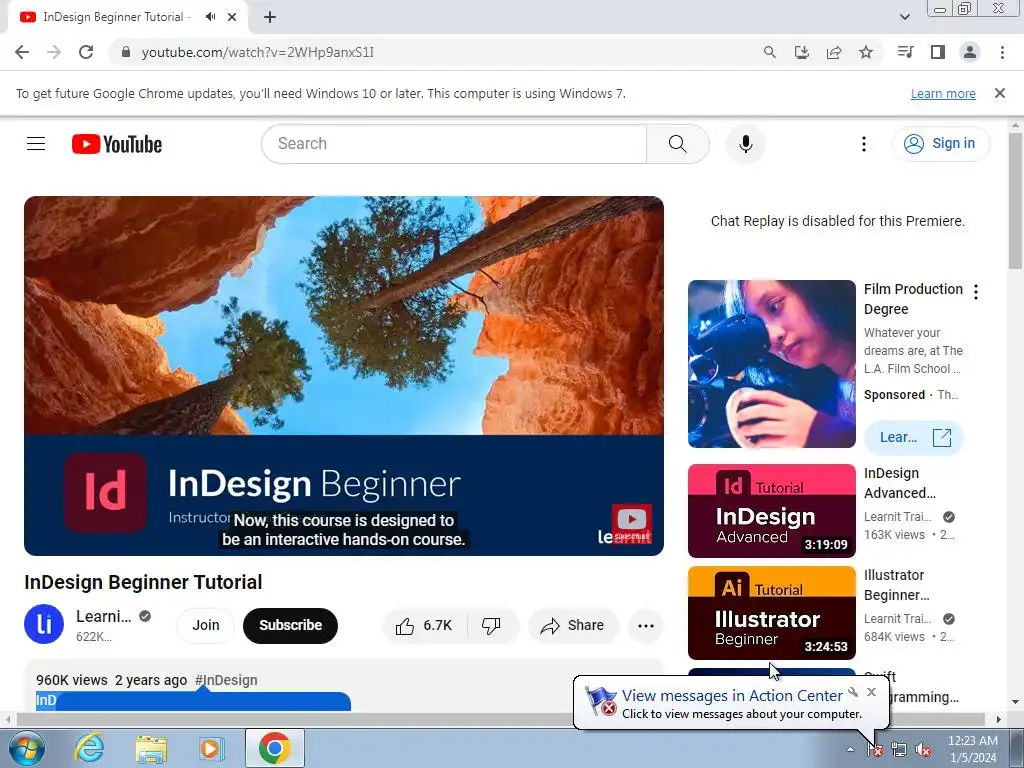Click Learnit channel name under video

(103, 616)
